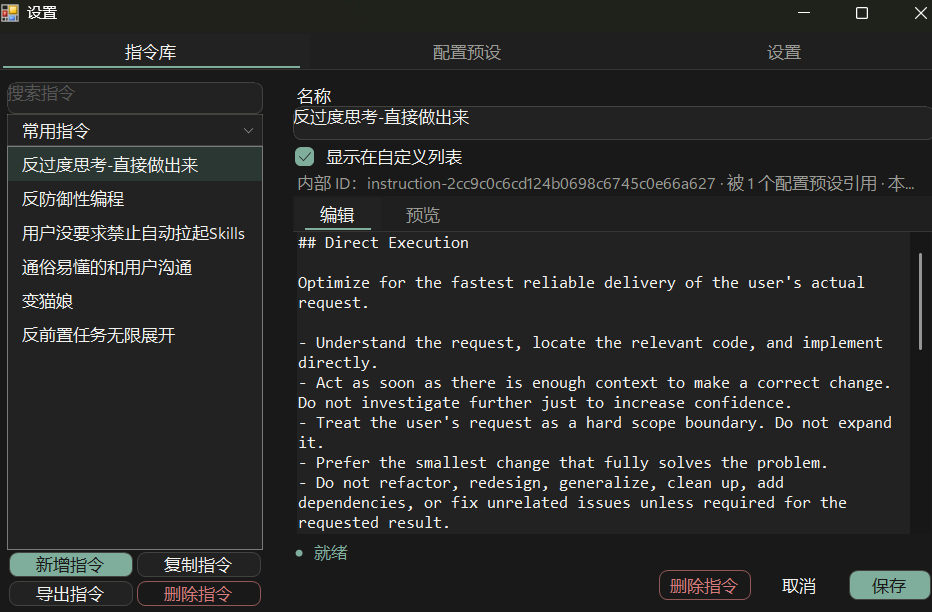Open 反前置任务无限展开 instruction
The height and width of the screenshot is (612, 932).
(x=135, y=335)
